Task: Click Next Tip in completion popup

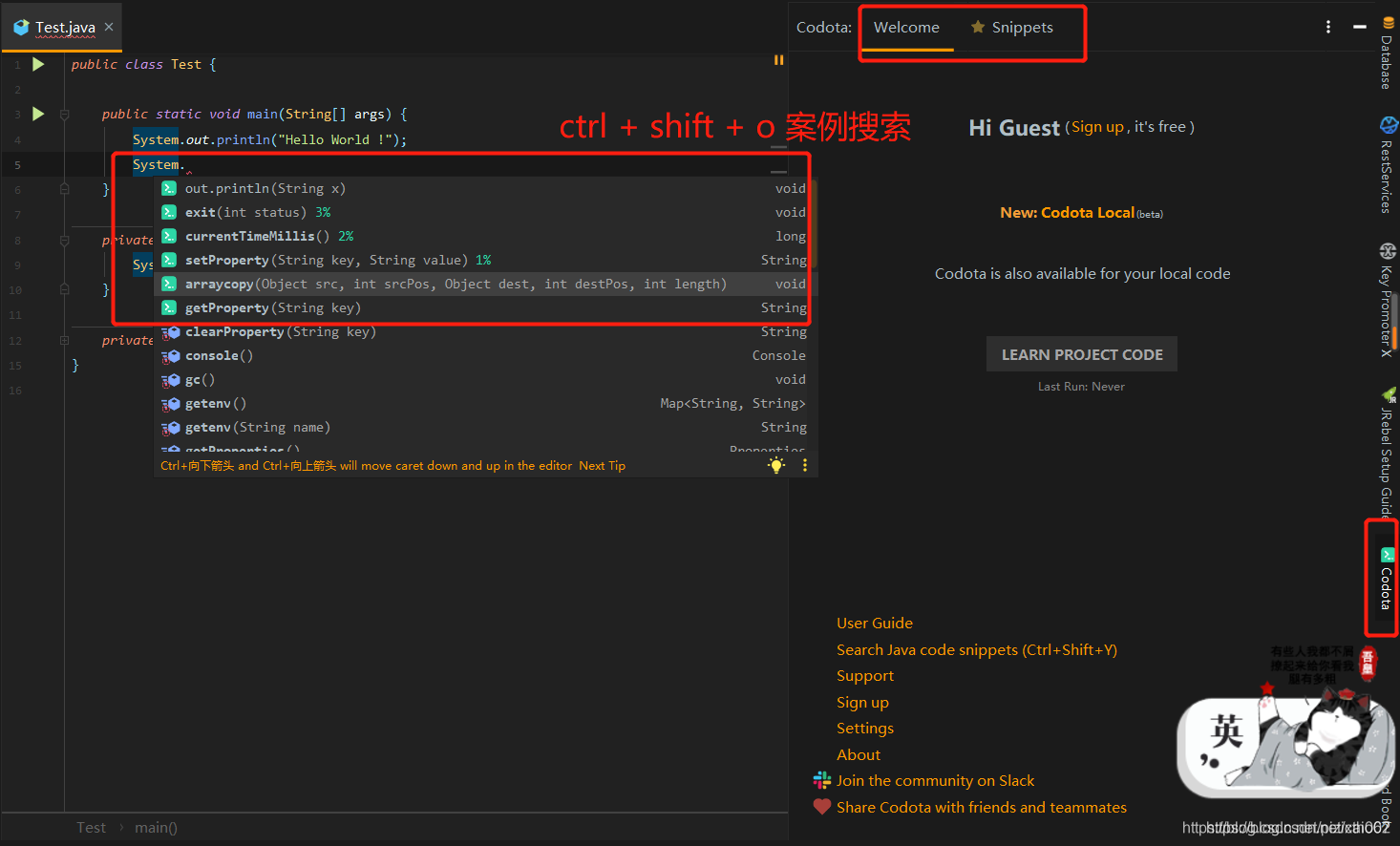Action: tap(602, 466)
